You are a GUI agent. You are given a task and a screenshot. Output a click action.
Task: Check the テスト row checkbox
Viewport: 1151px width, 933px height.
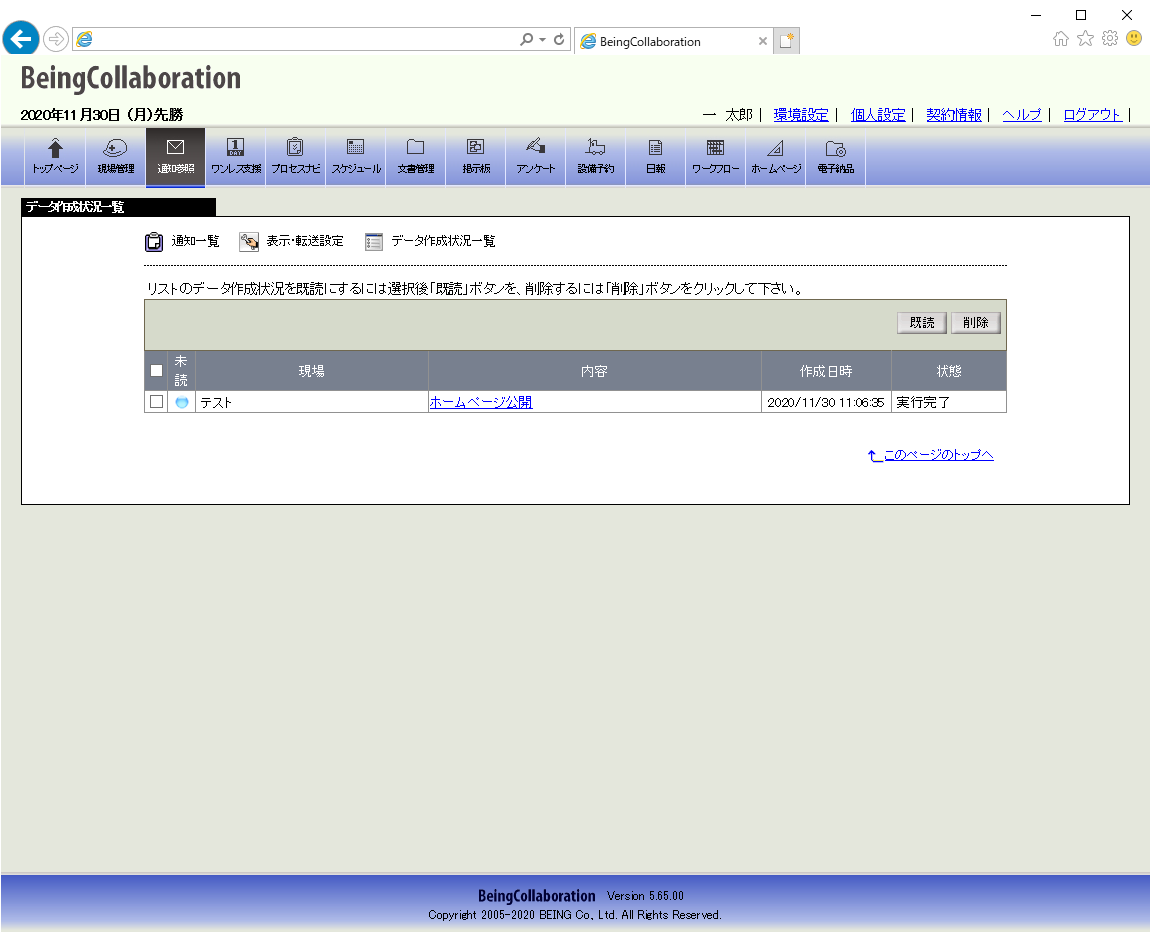point(156,402)
